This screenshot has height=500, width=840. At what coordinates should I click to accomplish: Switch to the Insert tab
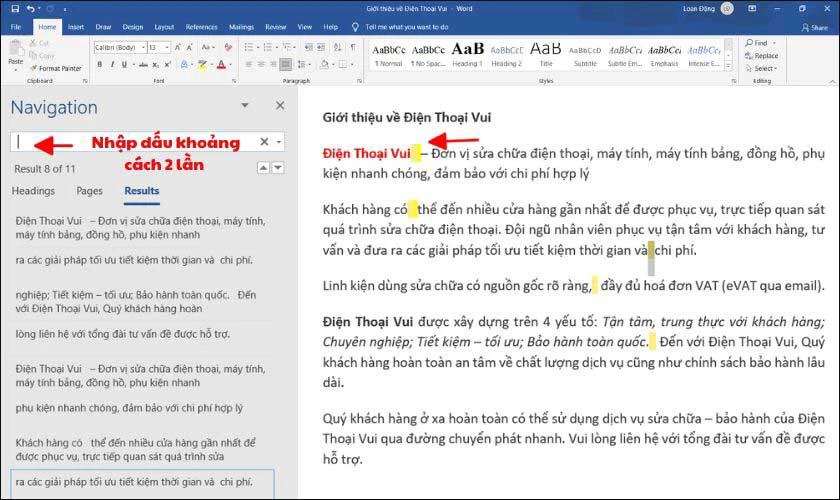pos(76,27)
